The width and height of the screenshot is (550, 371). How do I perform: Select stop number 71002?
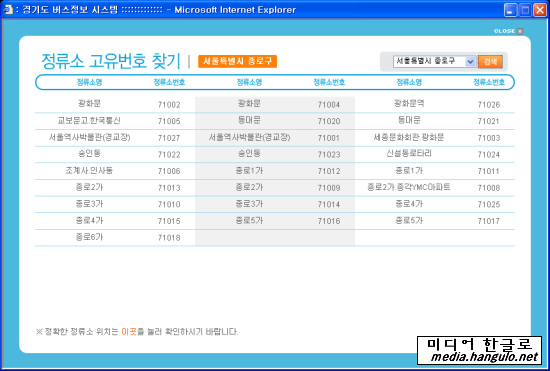(x=169, y=104)
